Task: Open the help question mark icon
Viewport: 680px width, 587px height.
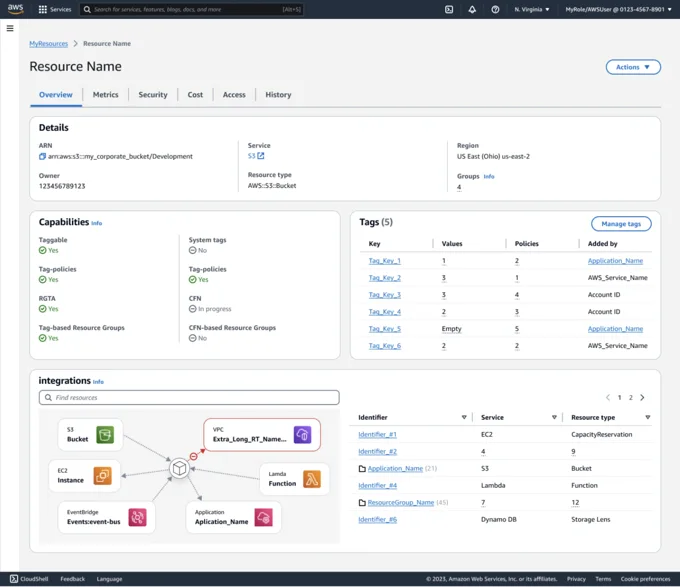Action: (x=495, y=9)
